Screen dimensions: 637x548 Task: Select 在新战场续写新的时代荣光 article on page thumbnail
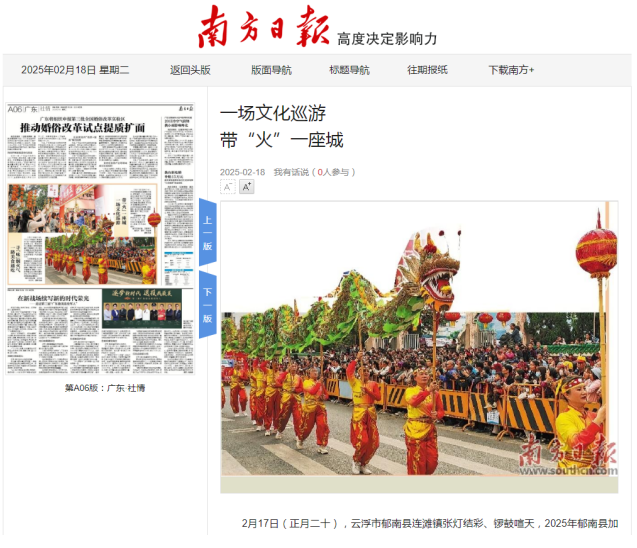point(53,298)
